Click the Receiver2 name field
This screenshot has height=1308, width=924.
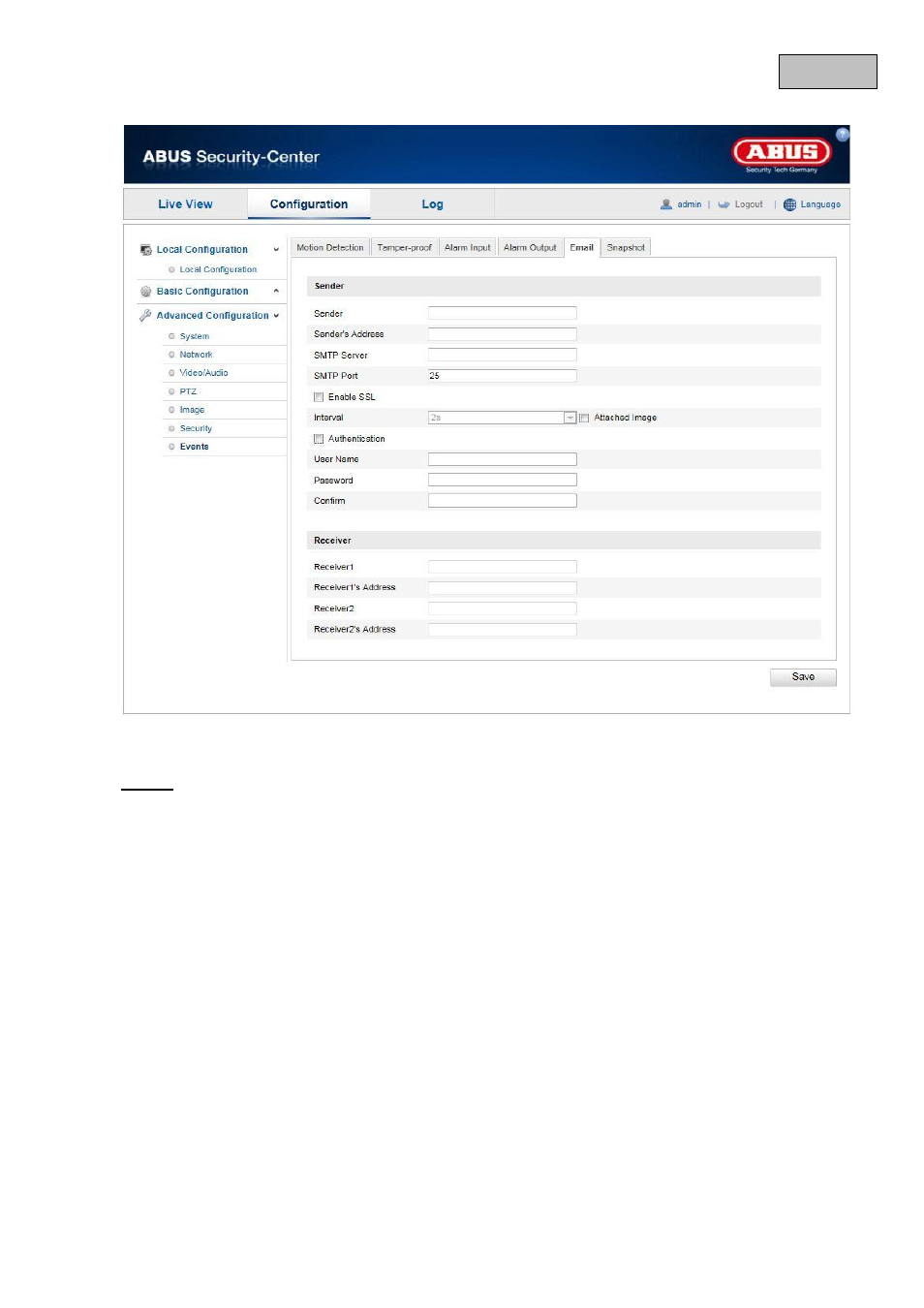[503, 608]
